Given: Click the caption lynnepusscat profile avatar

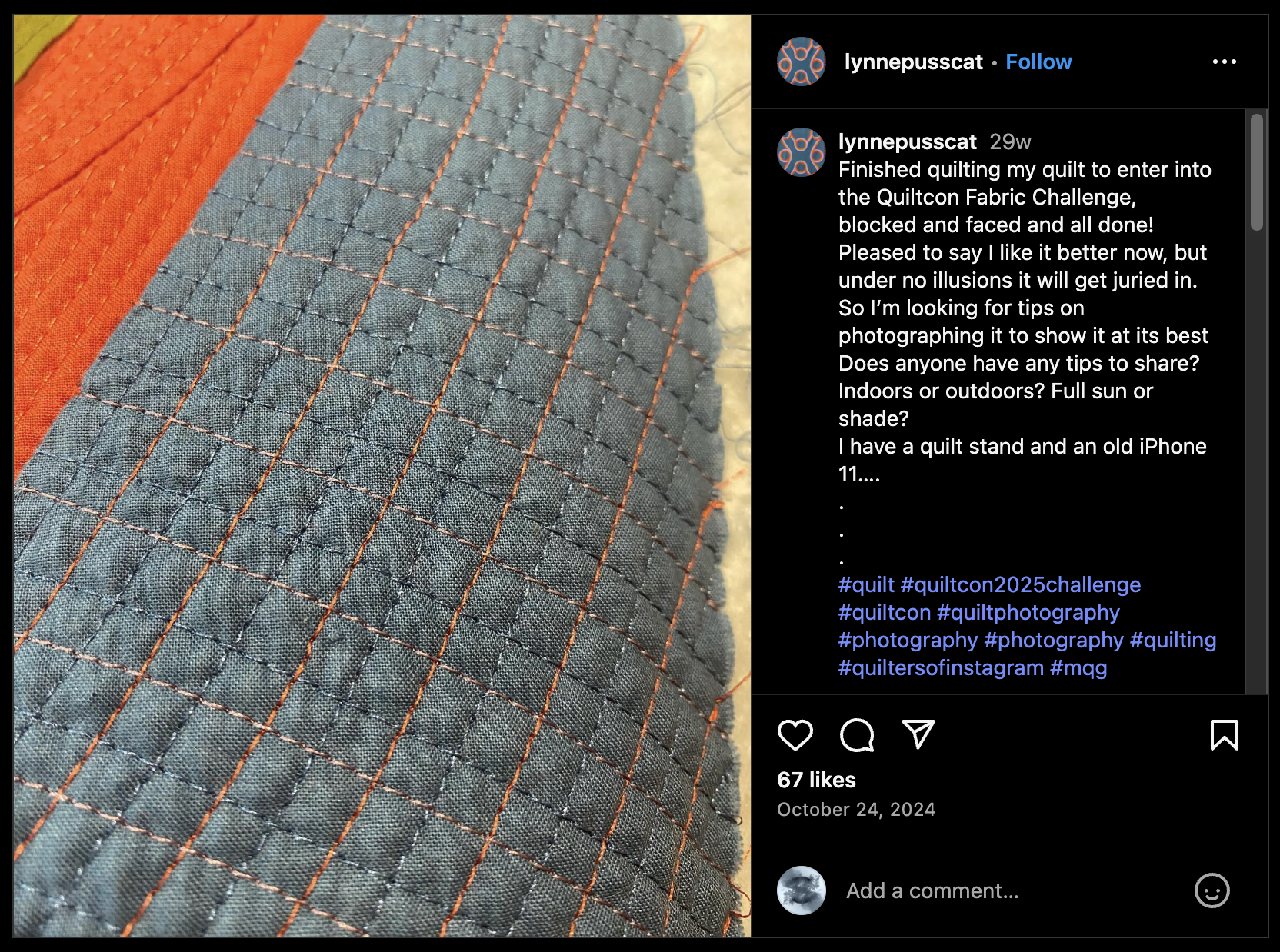Looking at the screenshot, I should coord(802,152).
